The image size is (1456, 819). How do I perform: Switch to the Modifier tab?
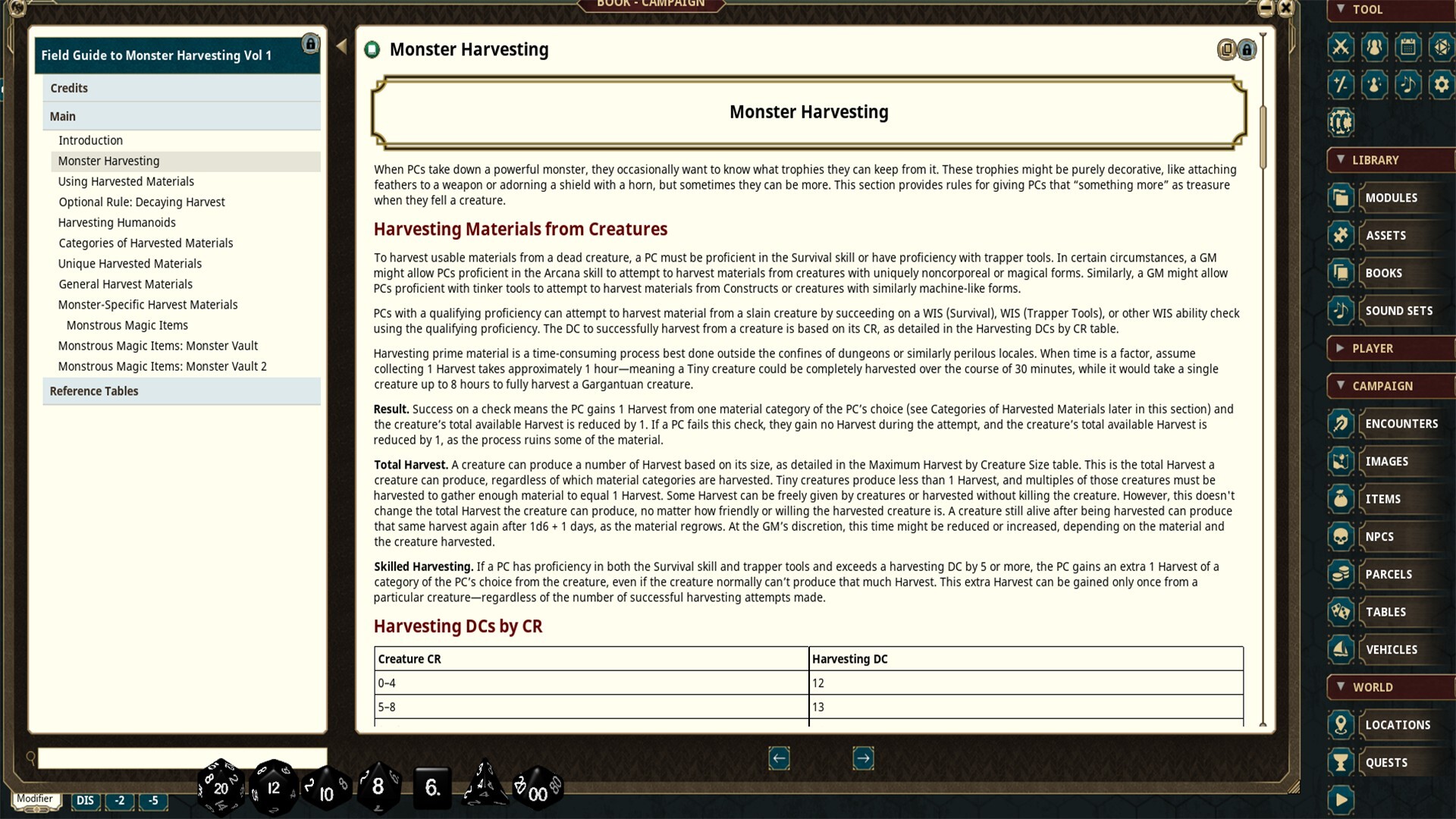coord(36,799)
